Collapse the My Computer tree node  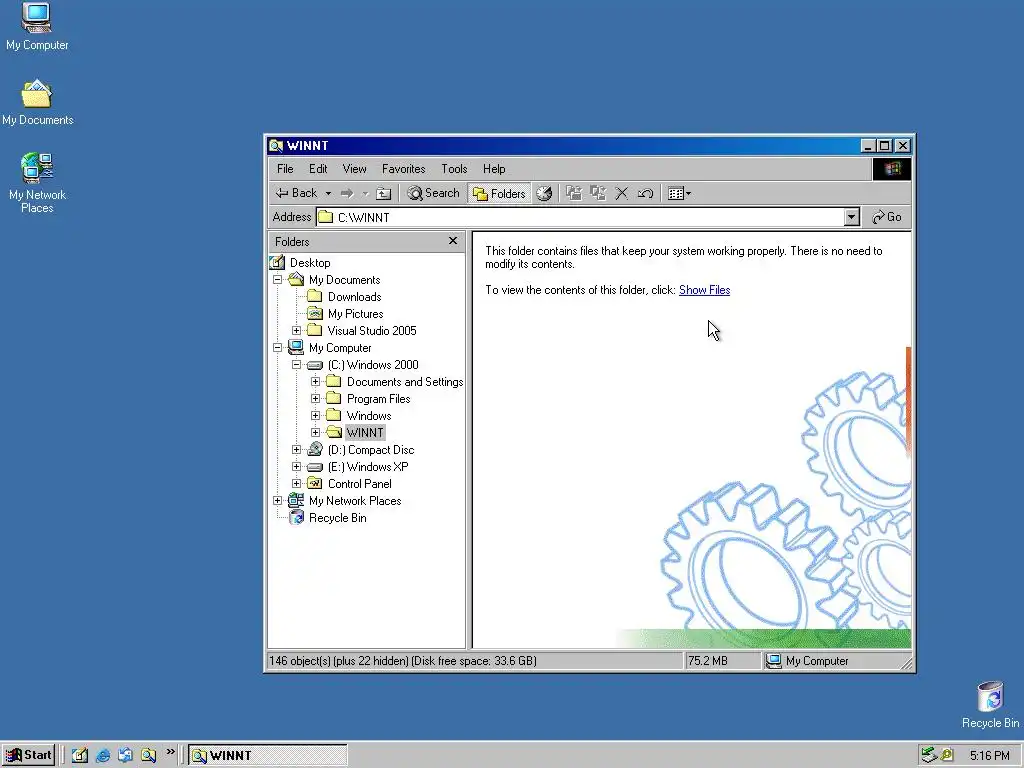pos(278,347)
